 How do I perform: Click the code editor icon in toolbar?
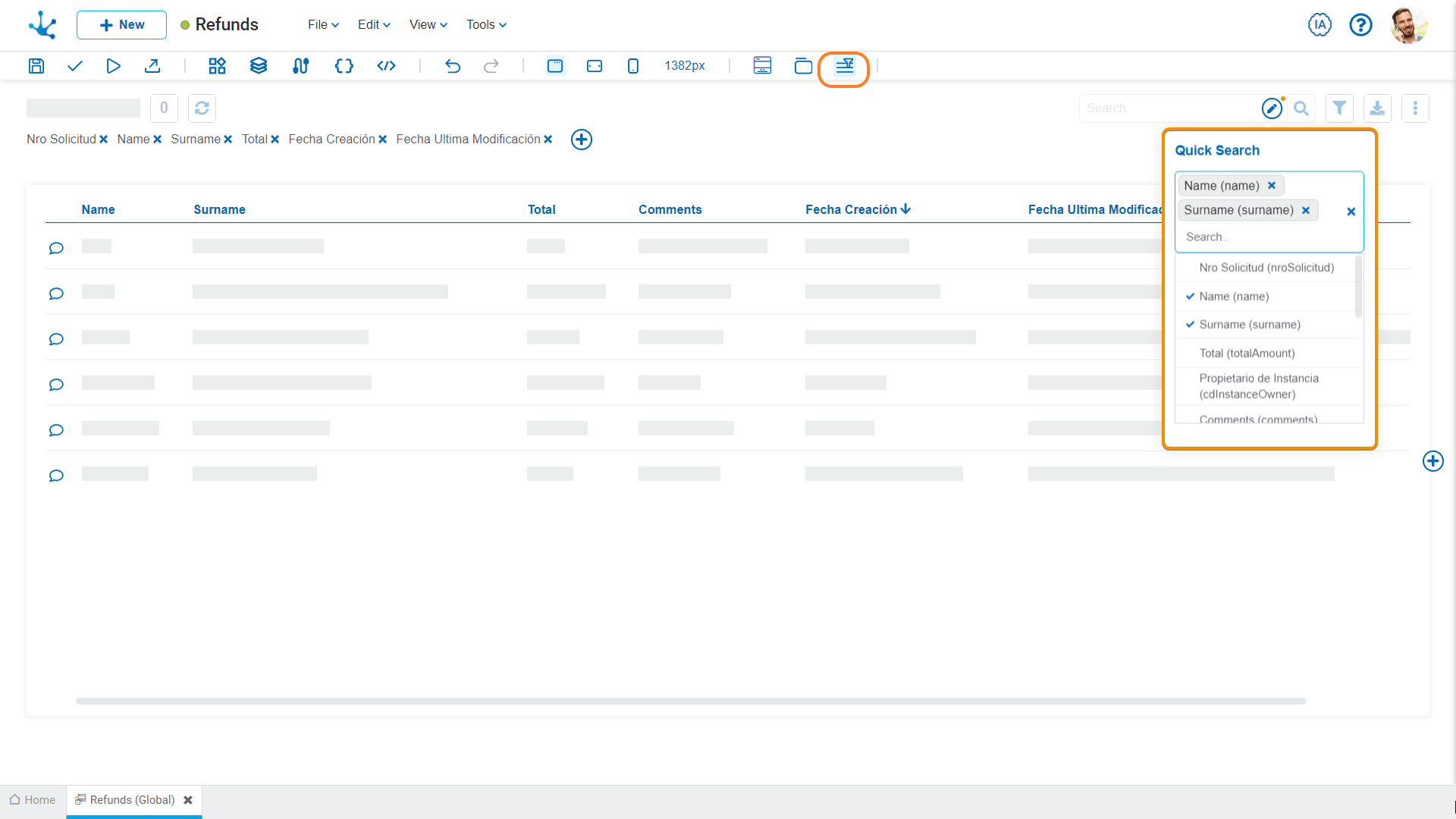[386, 65]
